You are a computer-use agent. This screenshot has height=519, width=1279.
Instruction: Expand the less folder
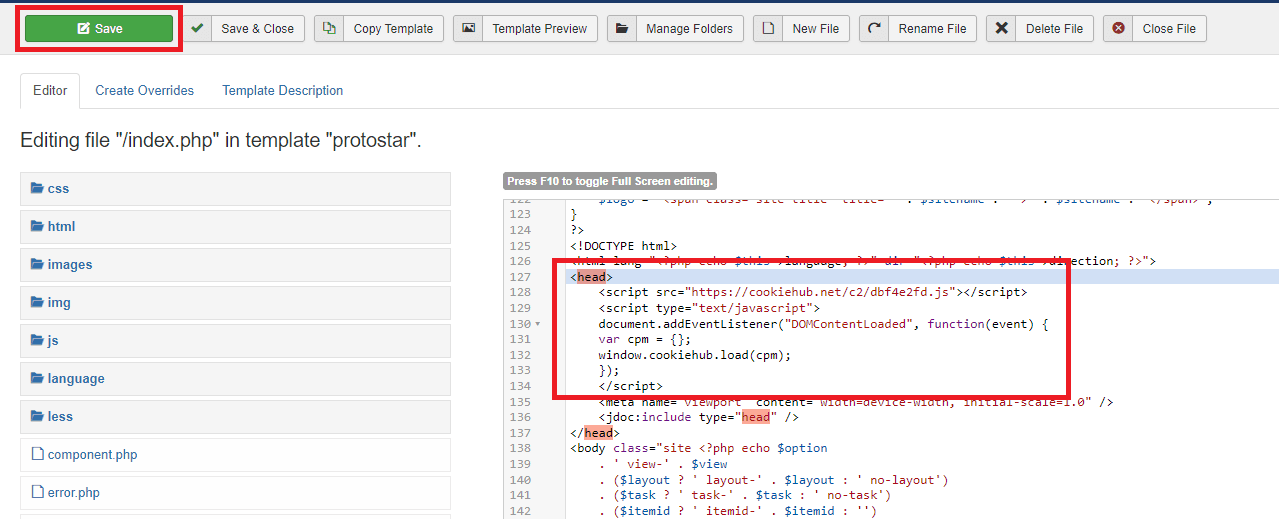60,417
